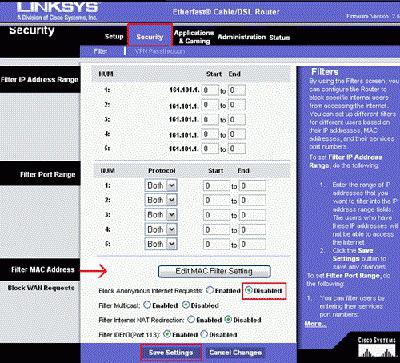Viewport: 400px width, 363px height.
Task: Open protocol dropdown for port range 3
Action: point(161,215)
